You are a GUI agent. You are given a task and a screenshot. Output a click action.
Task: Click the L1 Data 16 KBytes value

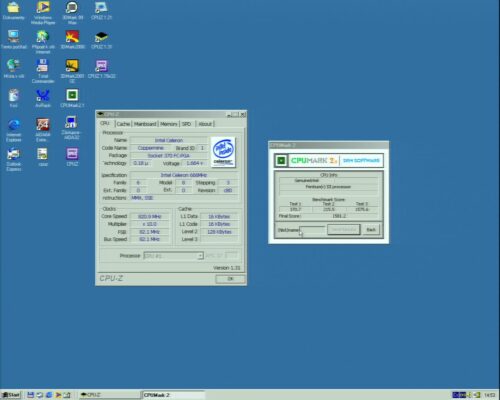coord(219,217)
